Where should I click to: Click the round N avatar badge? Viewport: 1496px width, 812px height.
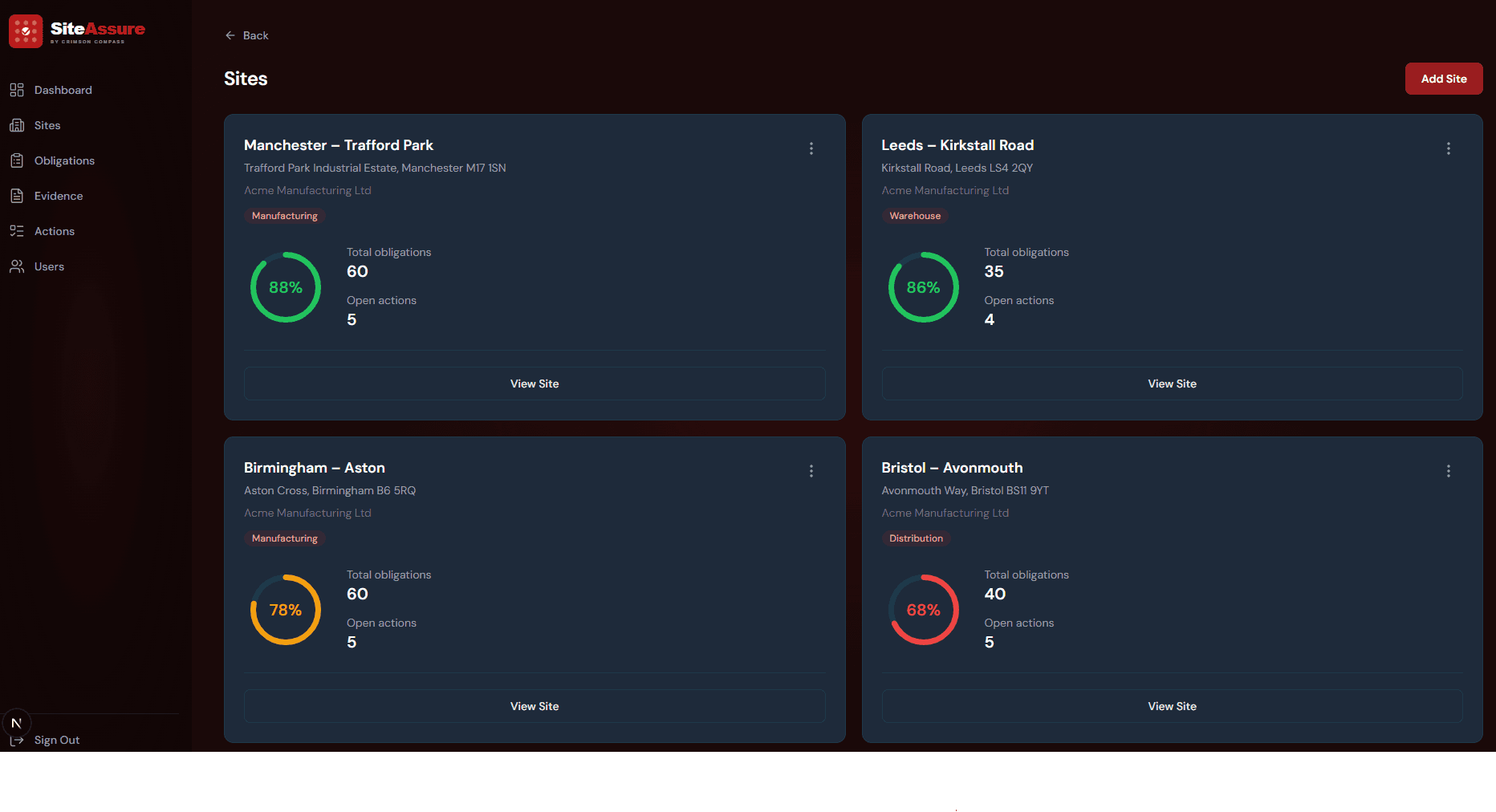click(x=16, y=723)
